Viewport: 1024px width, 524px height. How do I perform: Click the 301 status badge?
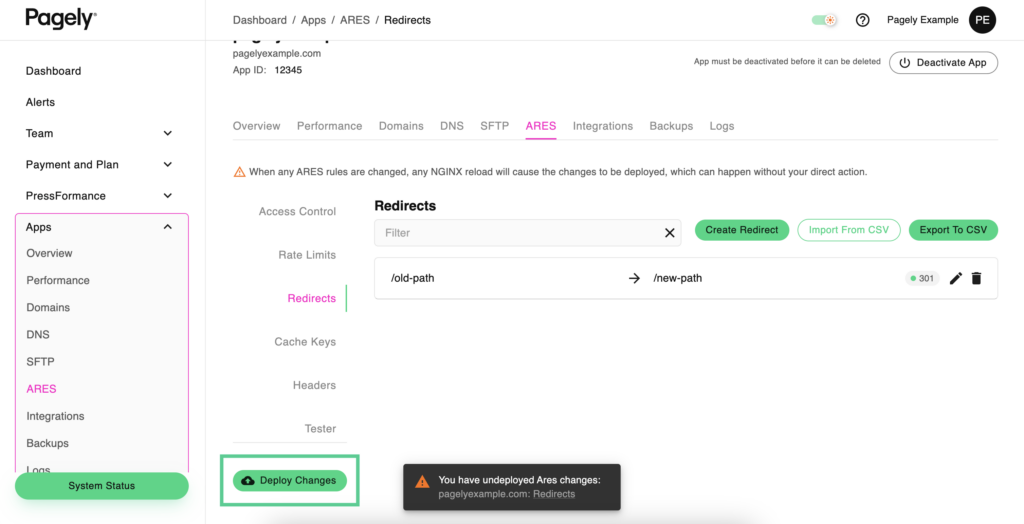[x=922, y=278]
